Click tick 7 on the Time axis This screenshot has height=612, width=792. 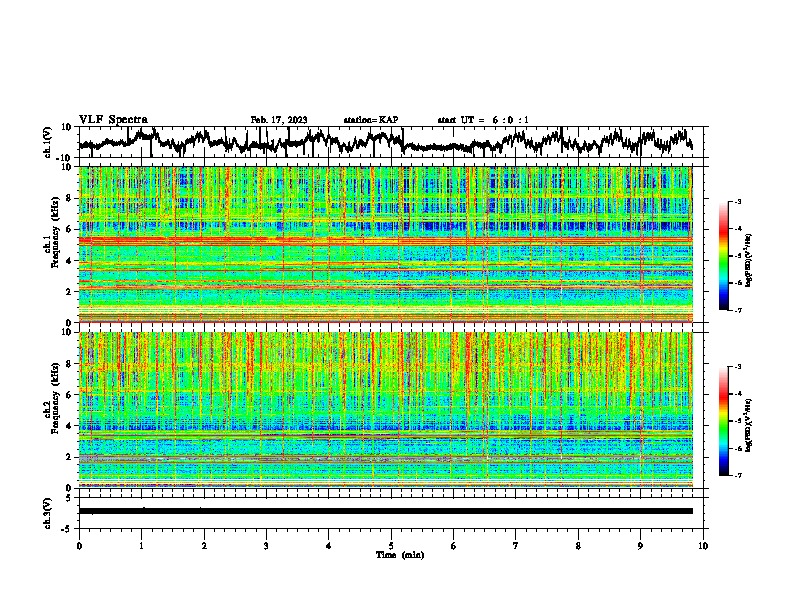point(516,546)
